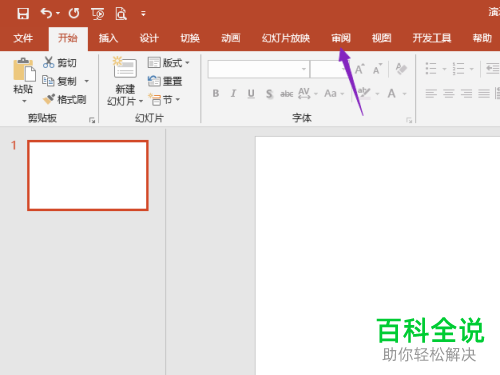Click the 重置 reset button
500x375 pixels.
click(165, 81)
